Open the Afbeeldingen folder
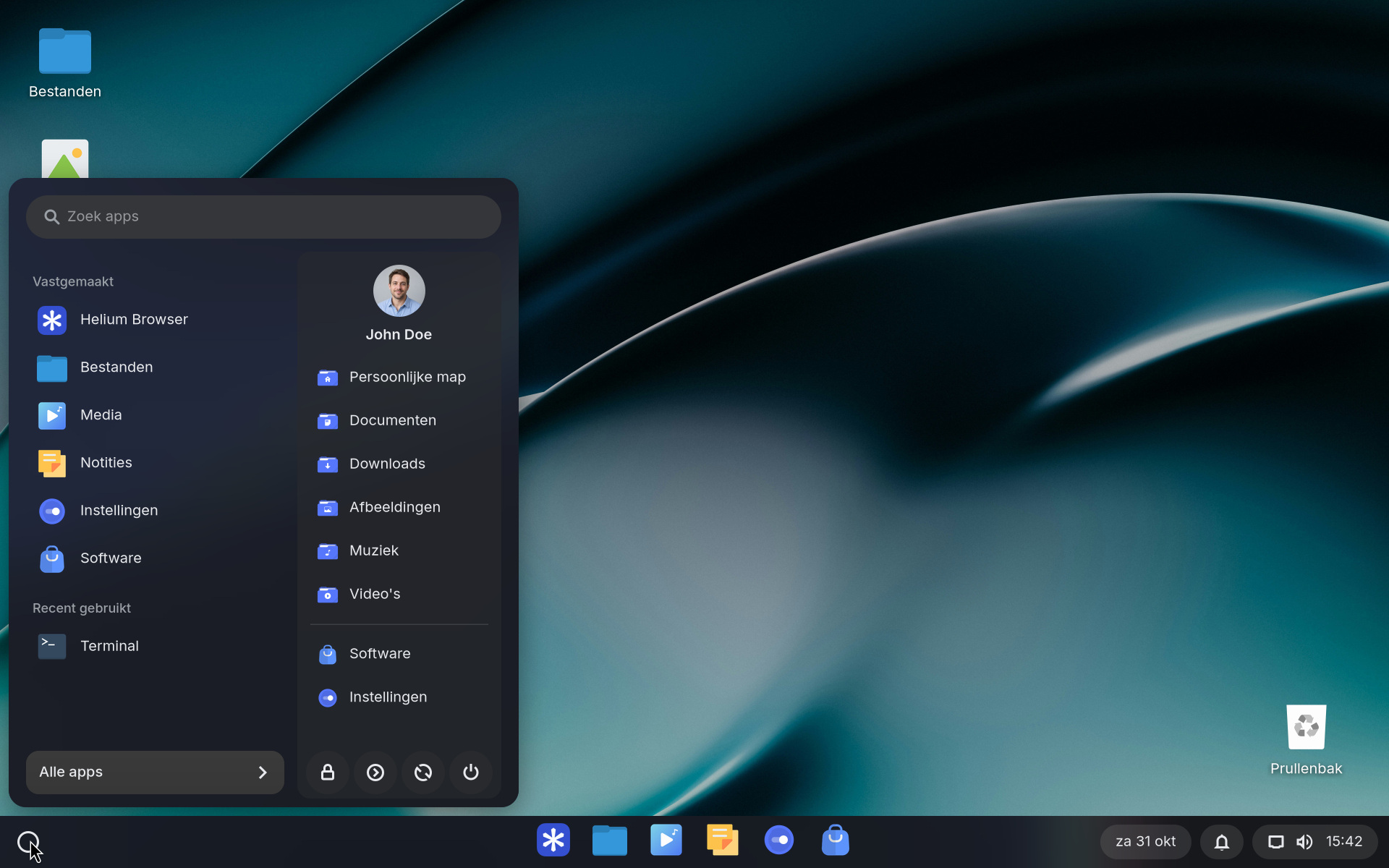The image size is (1389, 868). [399, 507]
